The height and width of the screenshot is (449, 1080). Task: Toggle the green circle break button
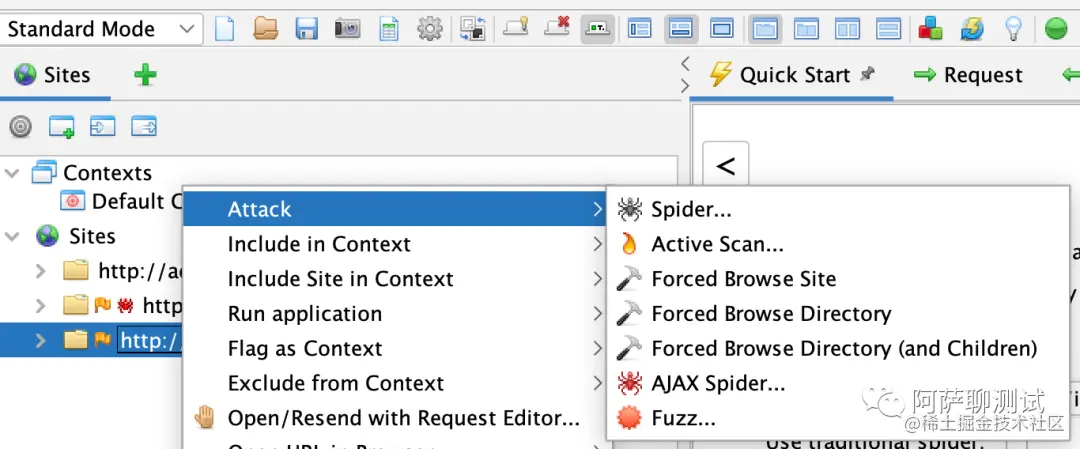[1055, 29]
